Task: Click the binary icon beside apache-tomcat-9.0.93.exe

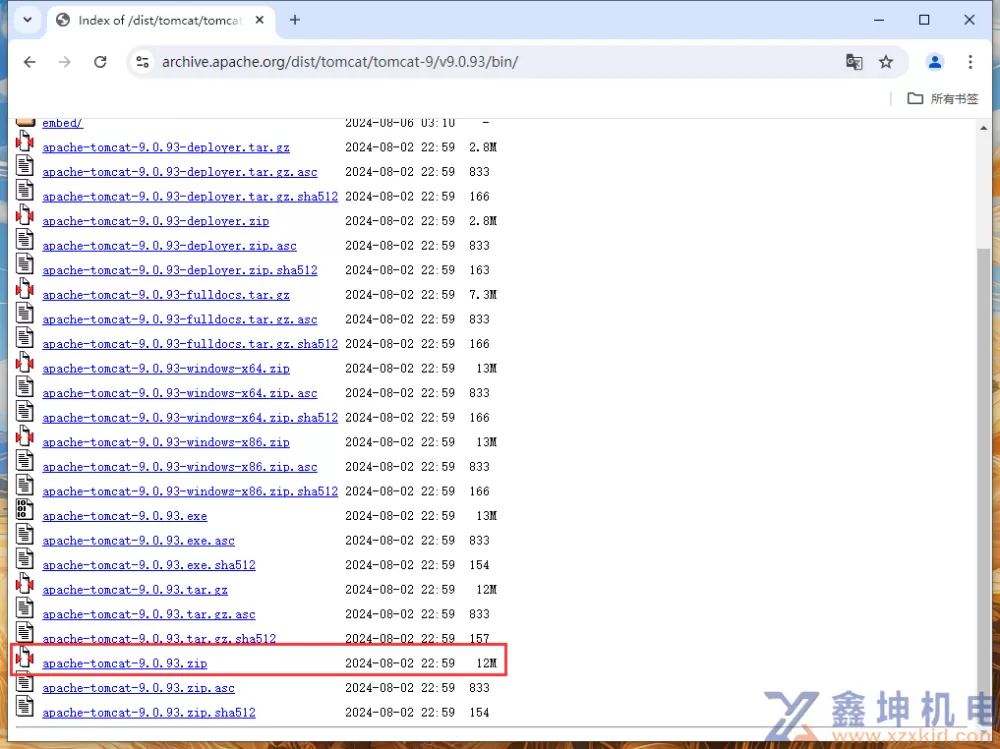Action: (x=24, y=510)
